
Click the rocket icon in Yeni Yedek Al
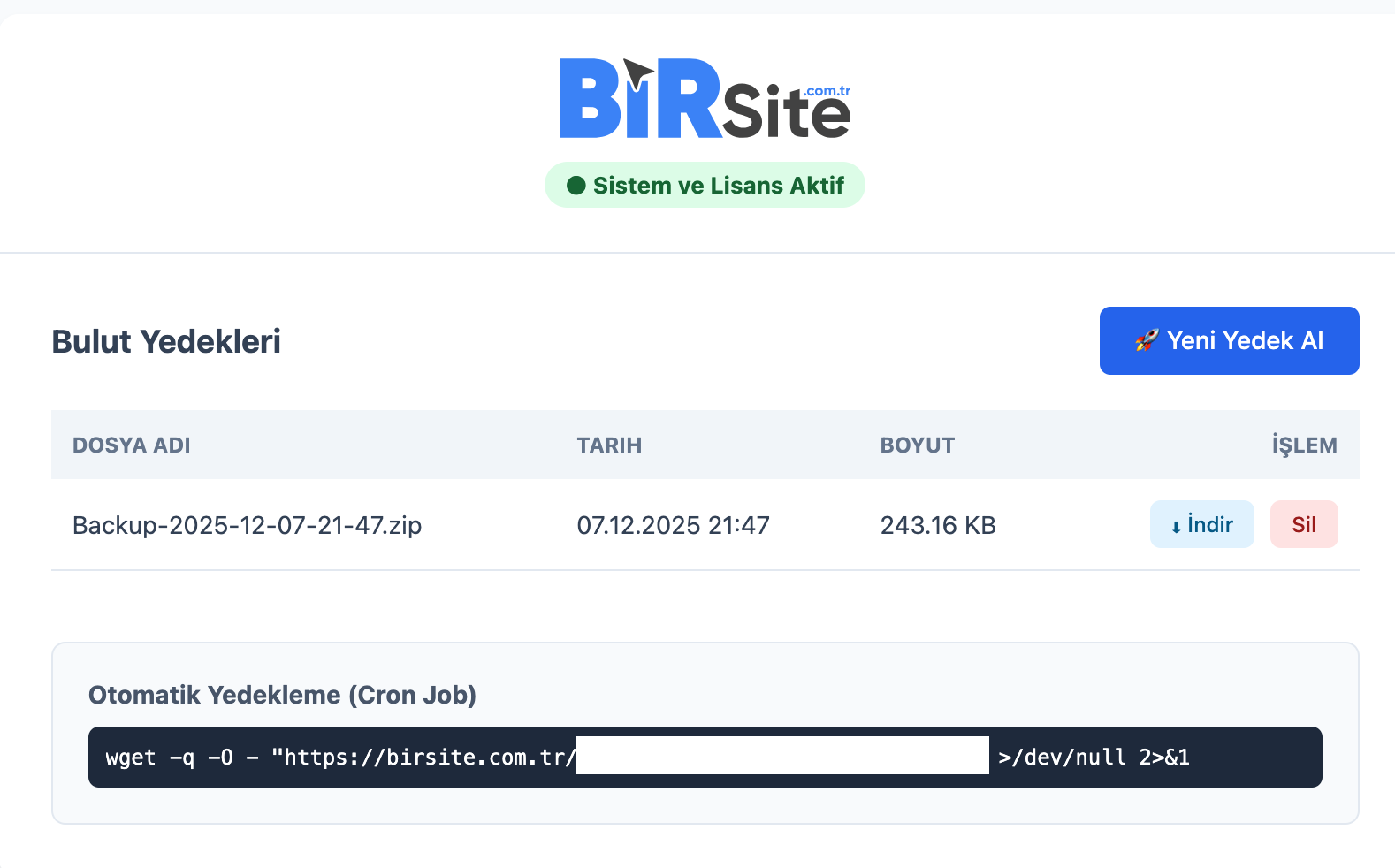pos(1147,340)
